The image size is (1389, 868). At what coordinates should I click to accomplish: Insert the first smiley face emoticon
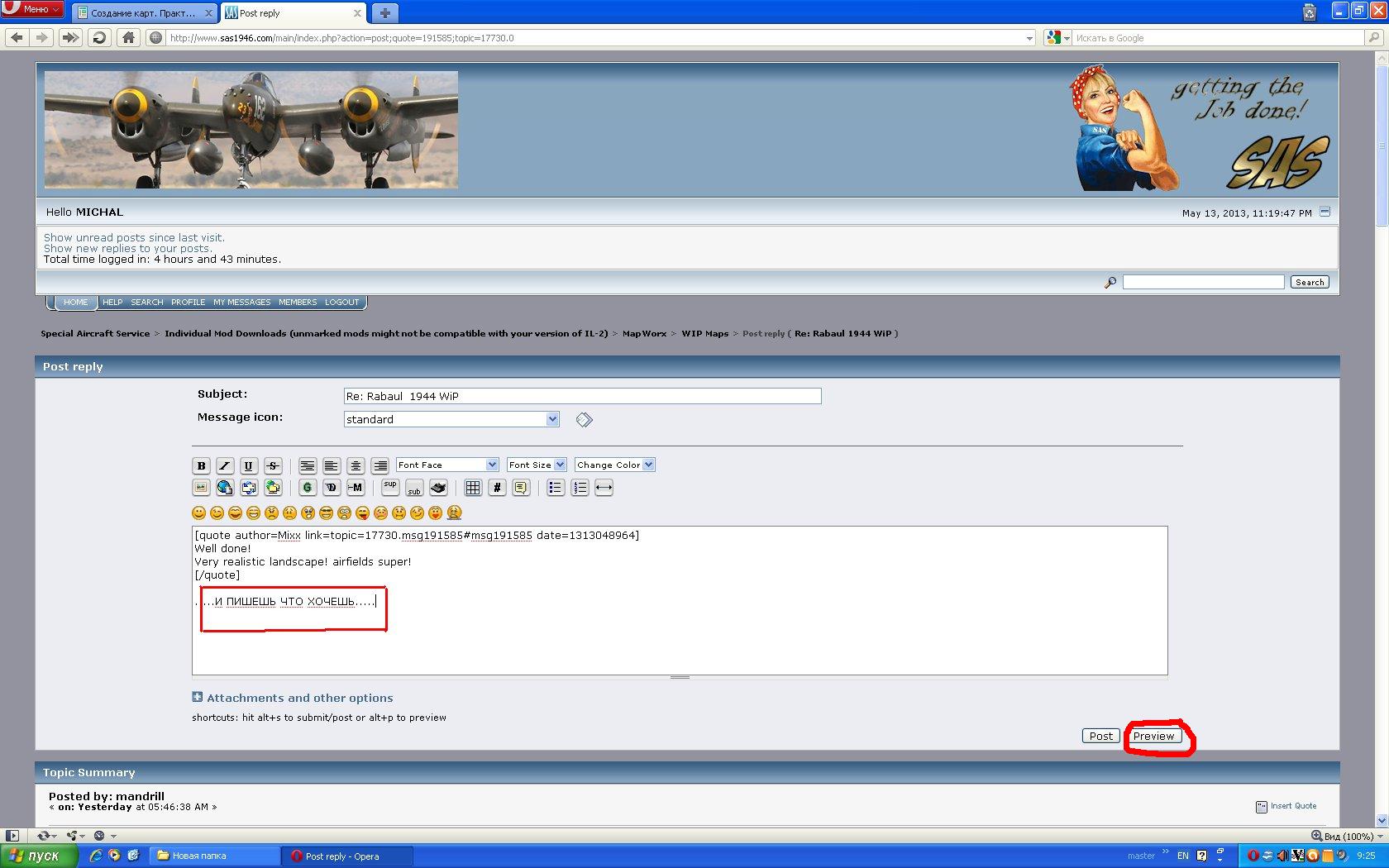199,513
